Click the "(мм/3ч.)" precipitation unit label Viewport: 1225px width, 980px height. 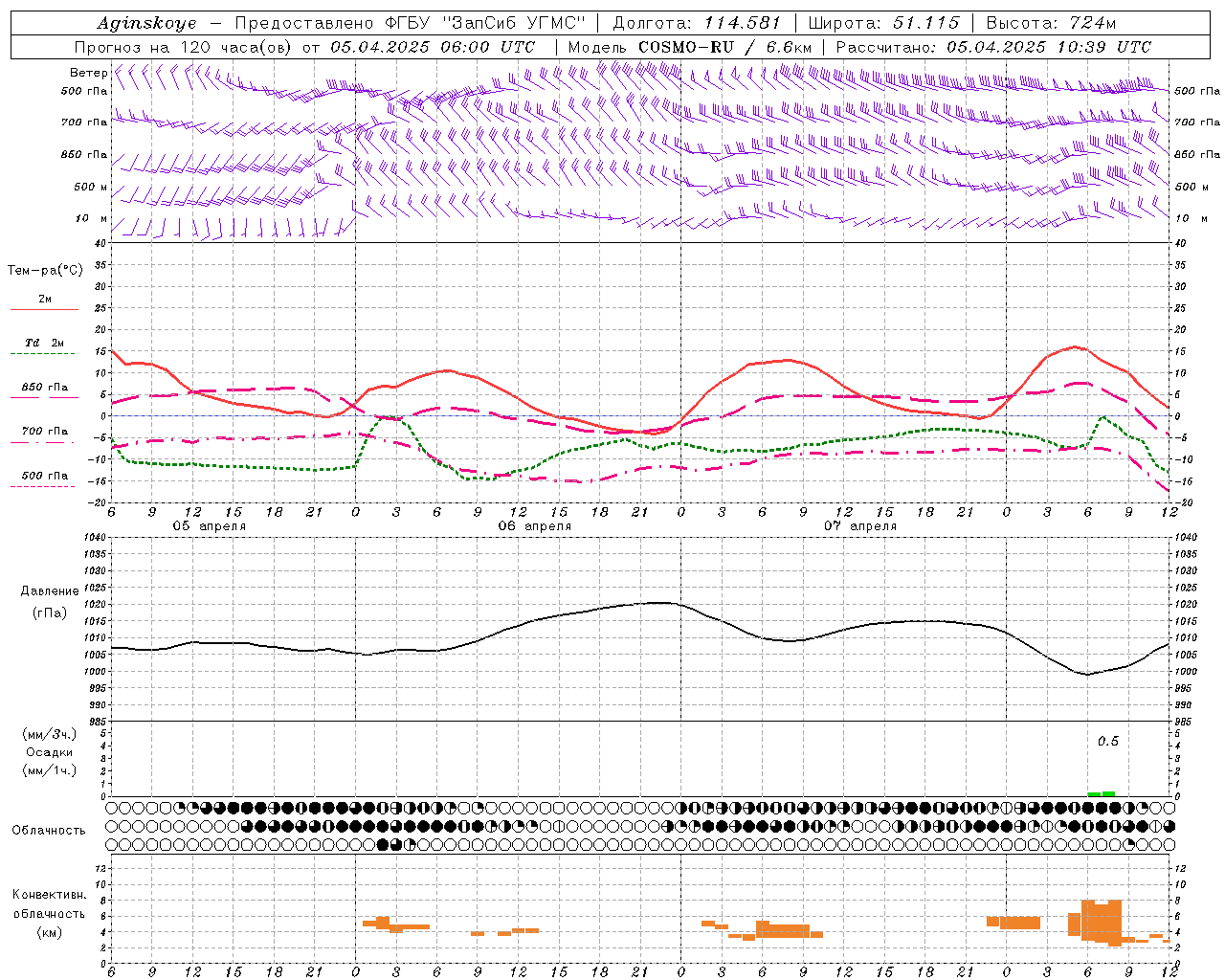[x=50, y=734]
